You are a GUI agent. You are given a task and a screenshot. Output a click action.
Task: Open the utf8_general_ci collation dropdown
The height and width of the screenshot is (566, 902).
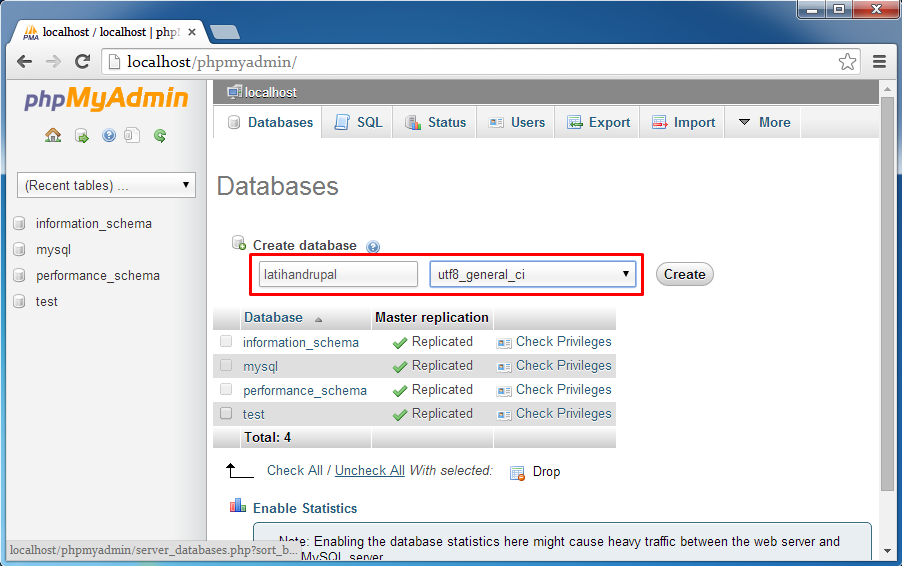pos(533,274)
